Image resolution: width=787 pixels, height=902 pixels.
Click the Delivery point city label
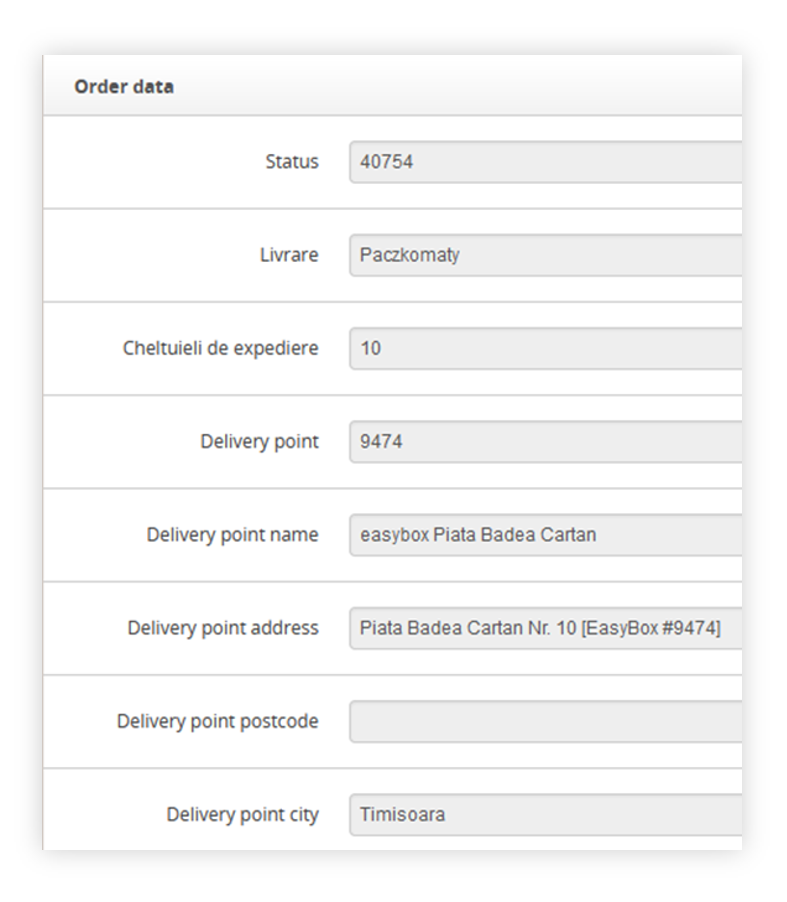click(242, 815)
